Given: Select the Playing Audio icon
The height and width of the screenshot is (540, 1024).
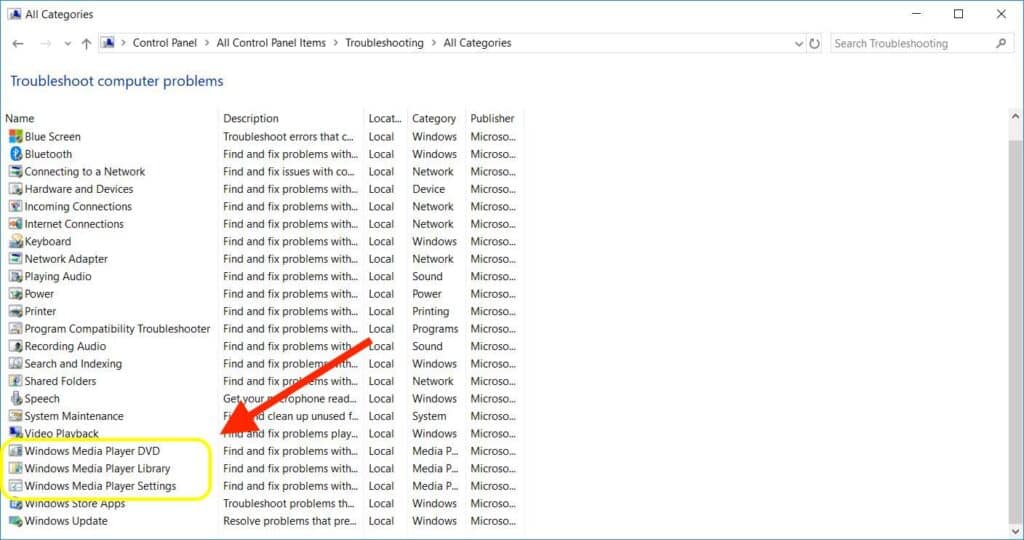Looking at the screenshot, I should (x=15, y=277).
